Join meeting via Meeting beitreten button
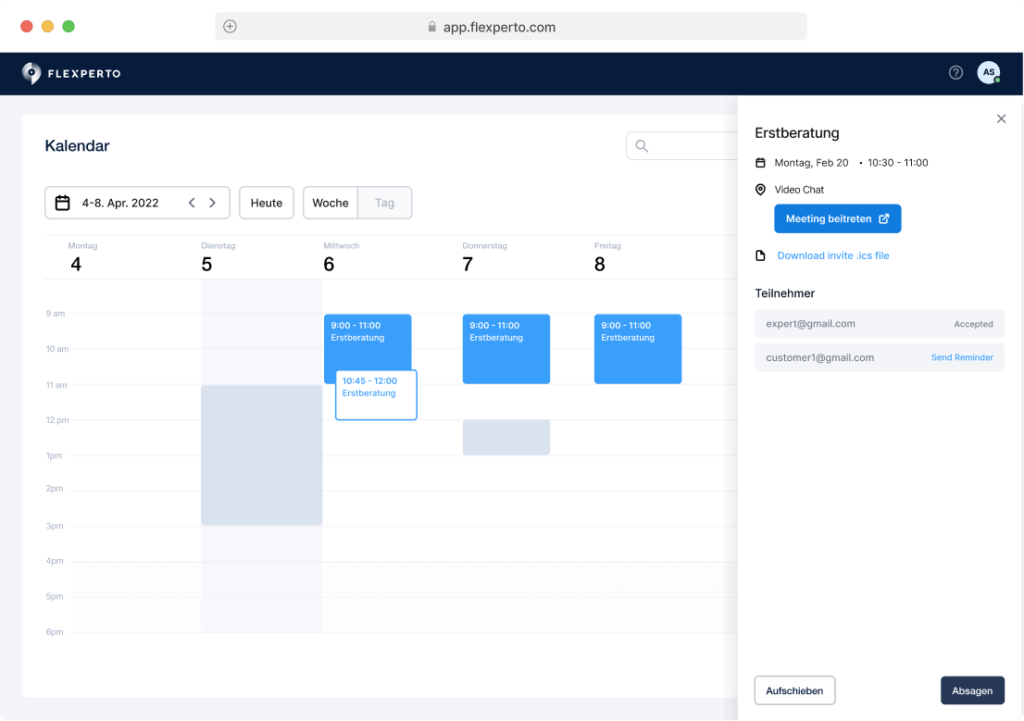Image resolution: width=1024 pixels, height=721 pixels. [837, 219]
